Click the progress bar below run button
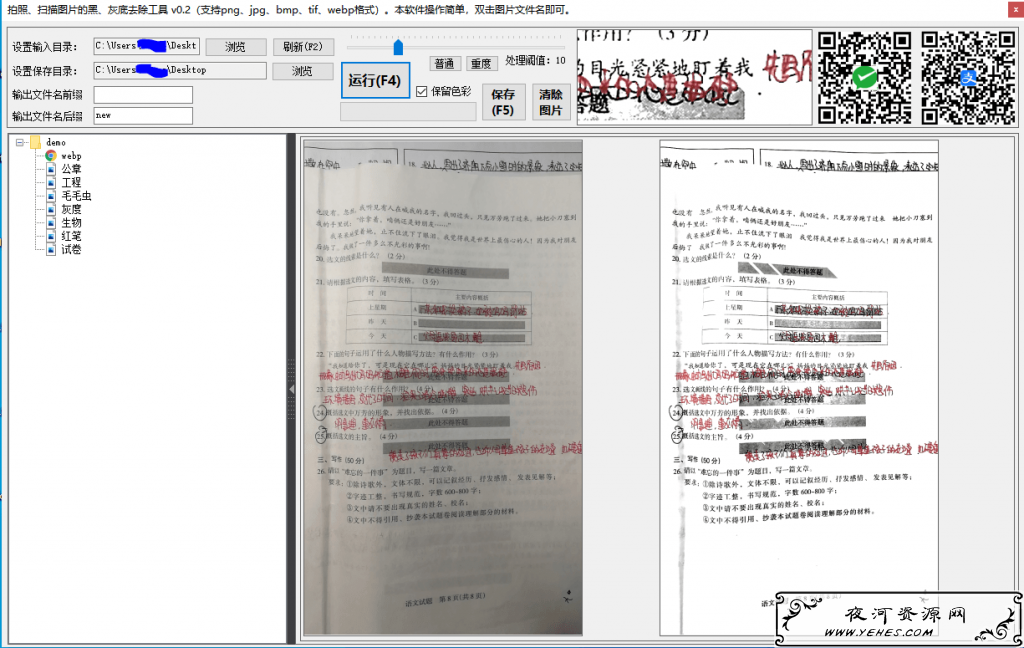1024x648 pixels. [x=408, y=112]
